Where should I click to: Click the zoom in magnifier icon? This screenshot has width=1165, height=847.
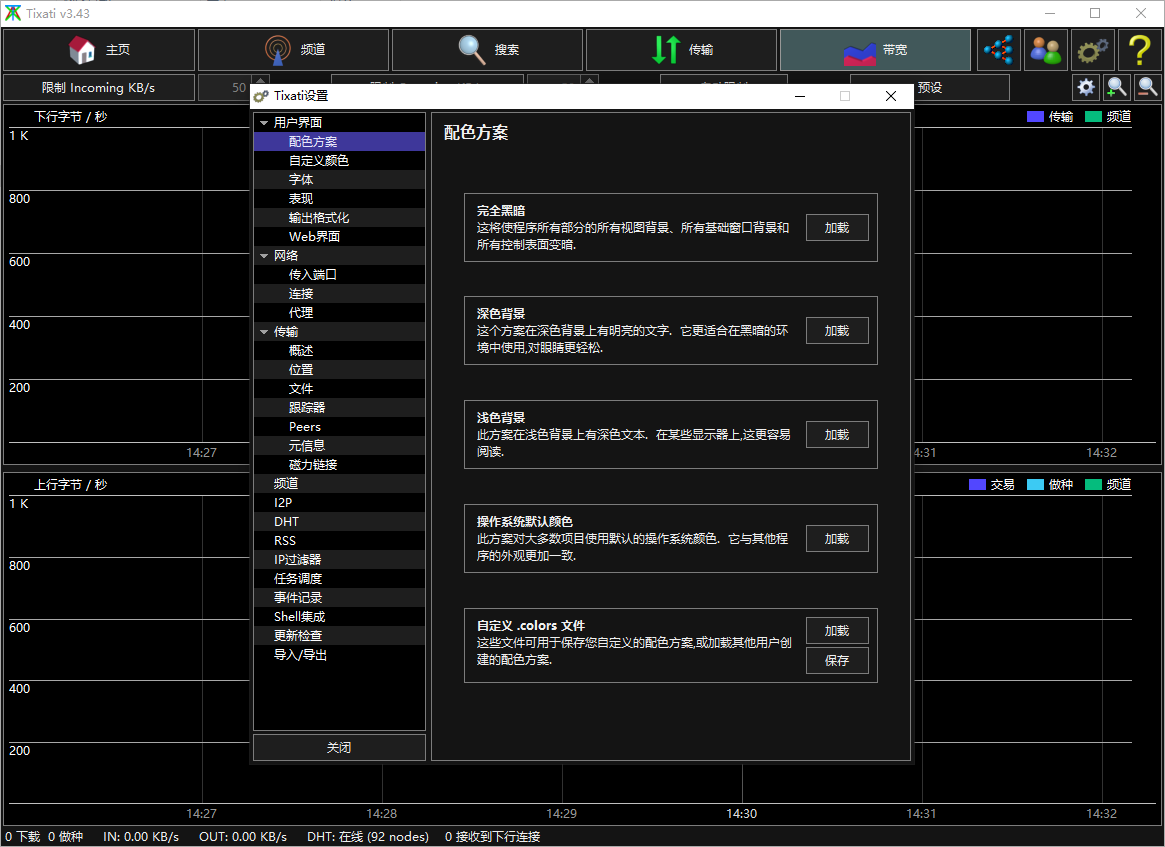(1116, 88)
